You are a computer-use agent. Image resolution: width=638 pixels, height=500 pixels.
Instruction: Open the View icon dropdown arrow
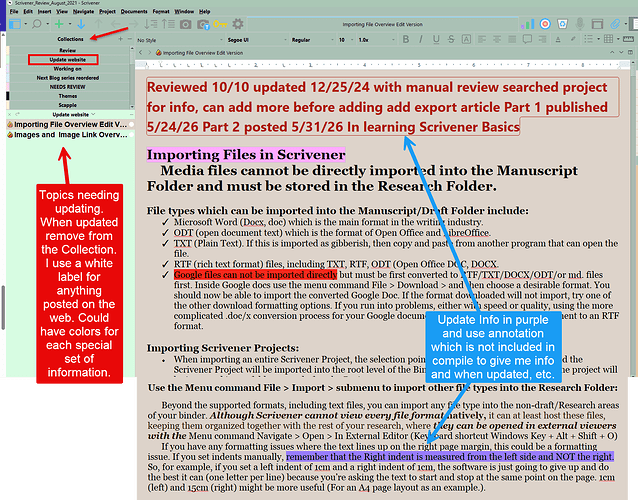[26, 24]
